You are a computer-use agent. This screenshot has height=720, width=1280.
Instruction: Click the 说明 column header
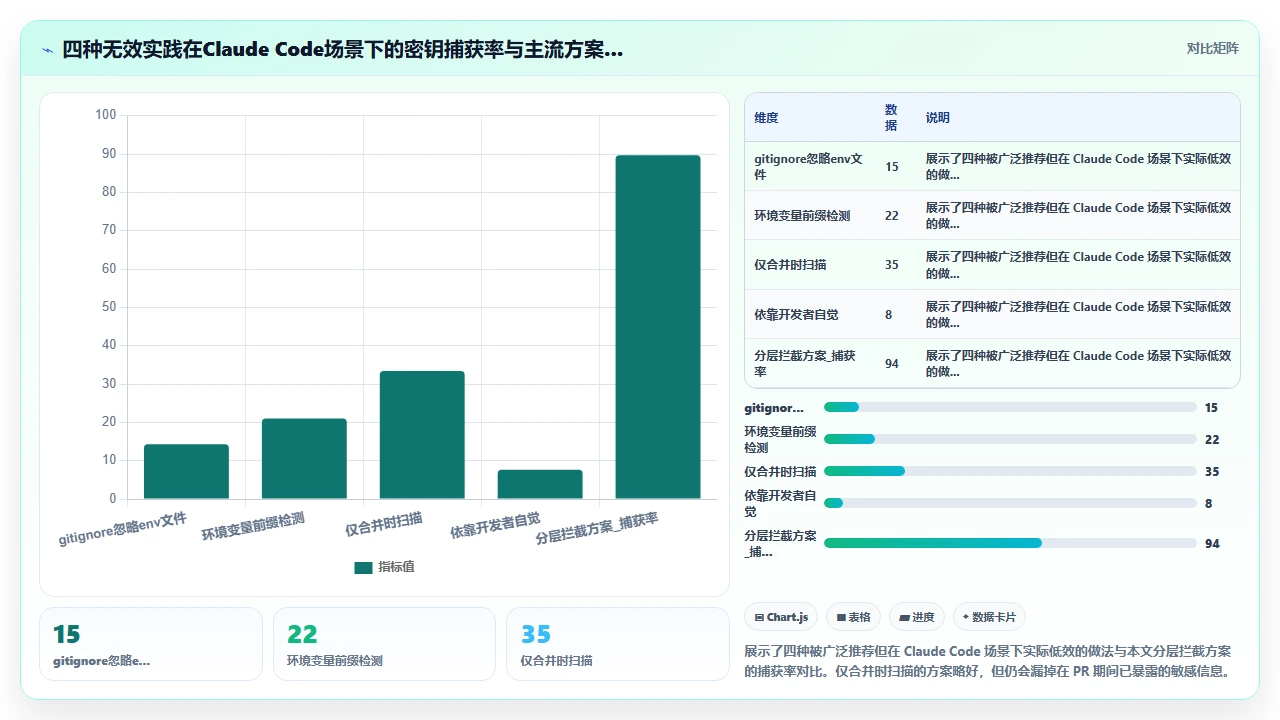(938, 118)
